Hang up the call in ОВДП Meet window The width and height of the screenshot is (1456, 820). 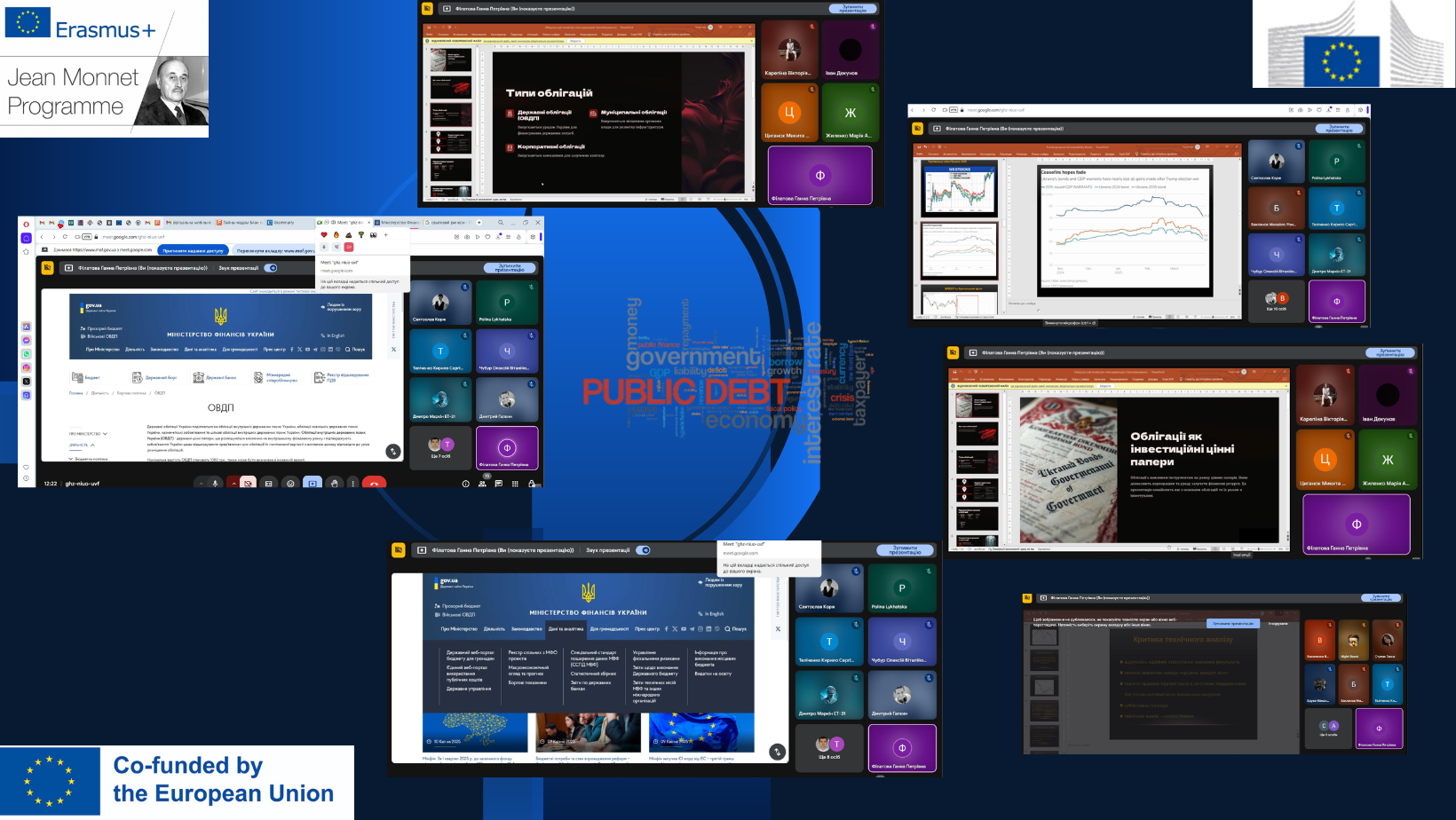coord(374,484)
